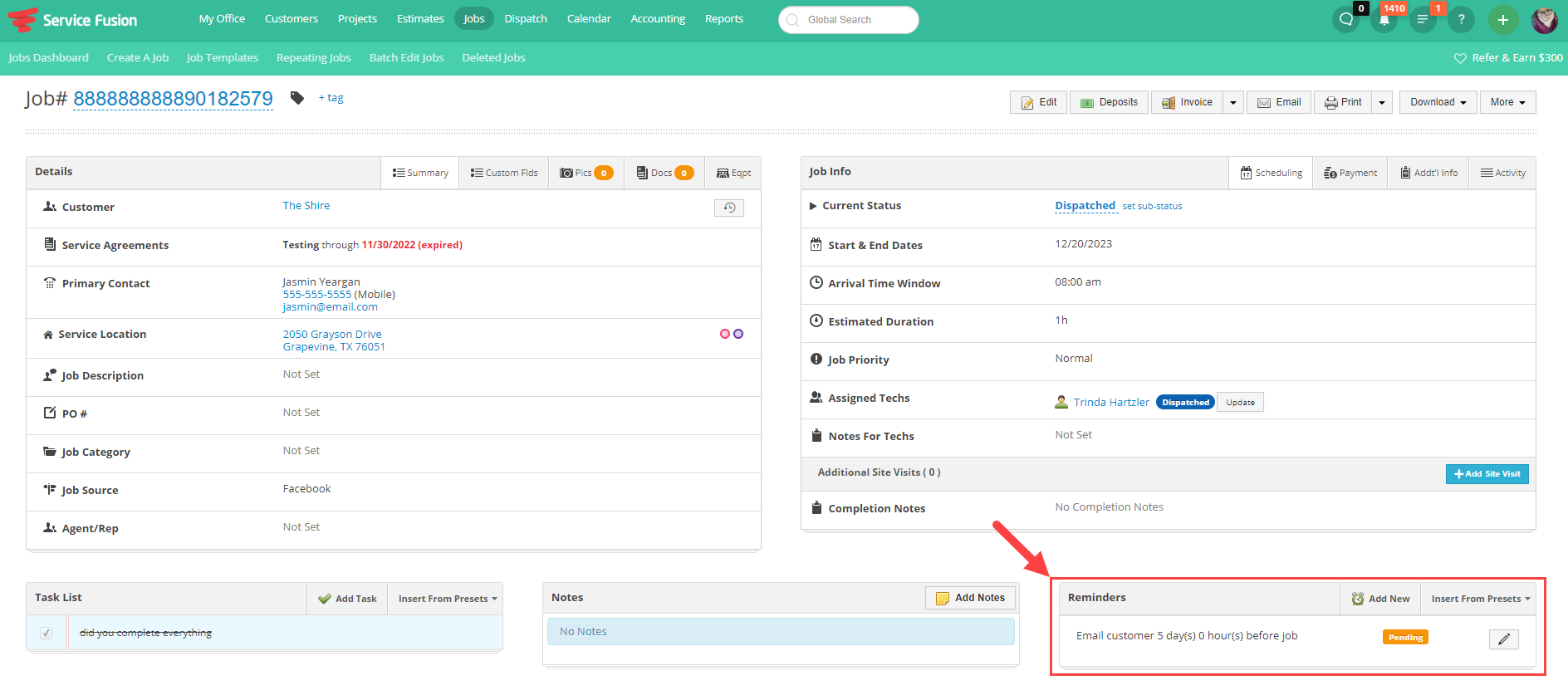Open the notifications bell icon
This screenshot has height=690, width=1568.
click(x=1384, y=19)
